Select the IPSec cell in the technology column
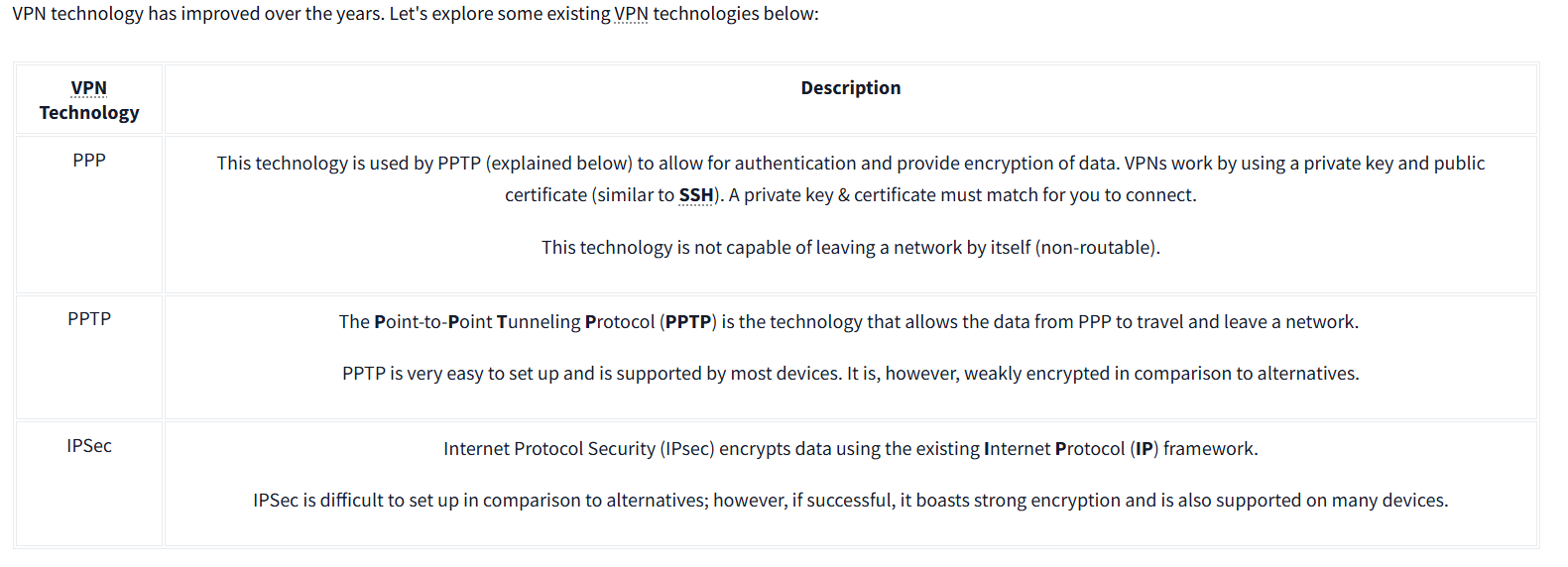 point(89,446)
